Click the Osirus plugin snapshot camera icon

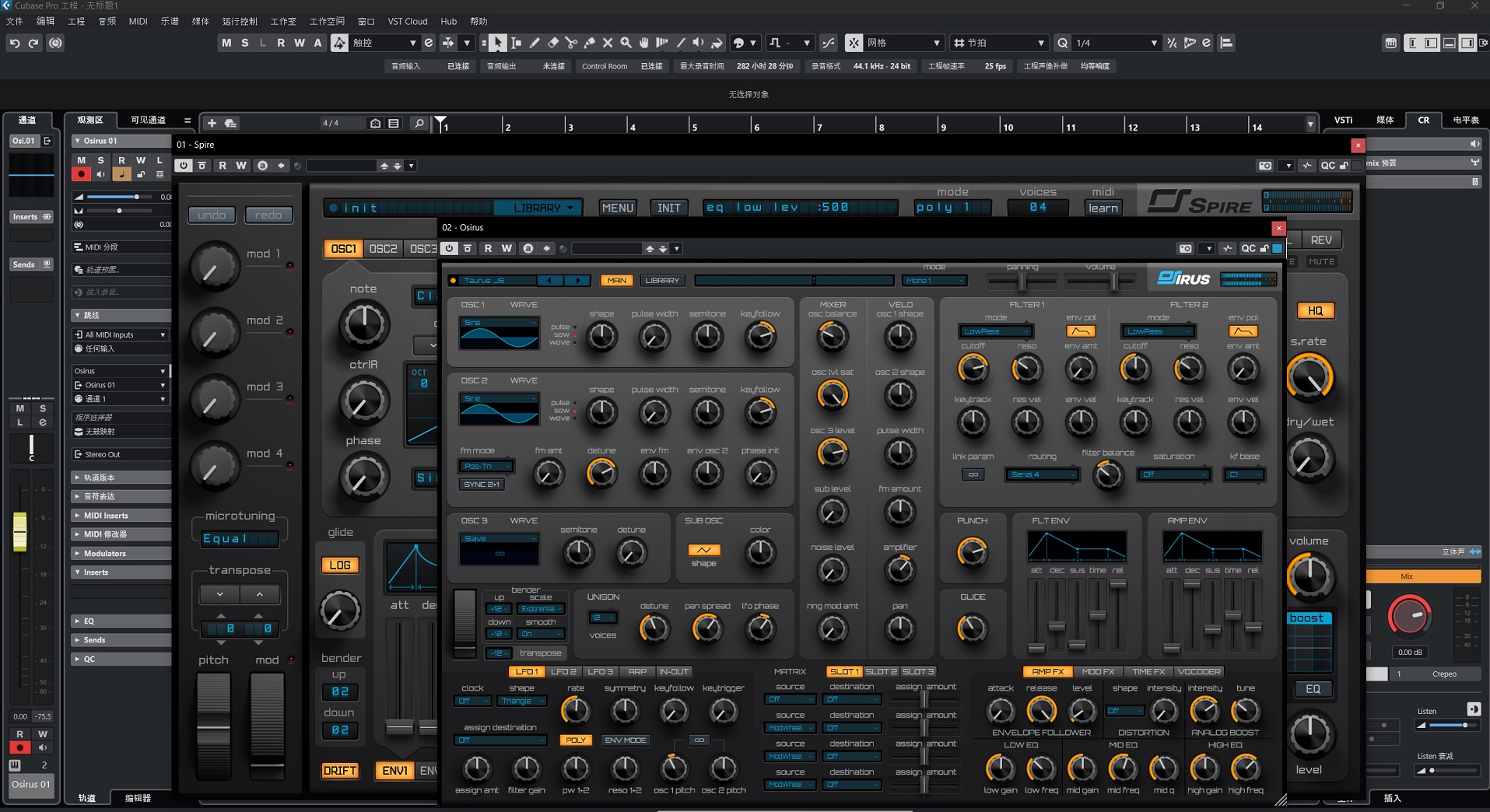pyautogui.click(x=1185, y=249)
